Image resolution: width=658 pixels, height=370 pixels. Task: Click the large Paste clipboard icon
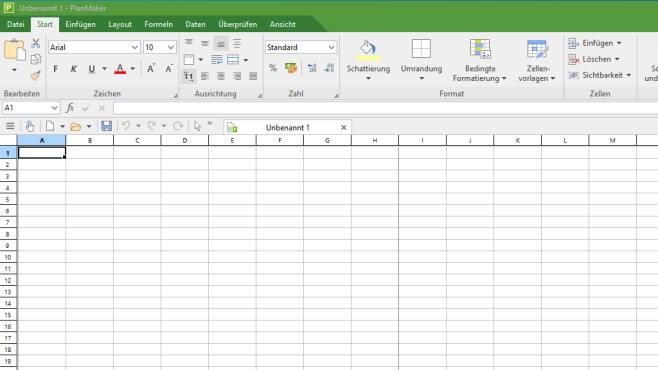tap(15, 50)
